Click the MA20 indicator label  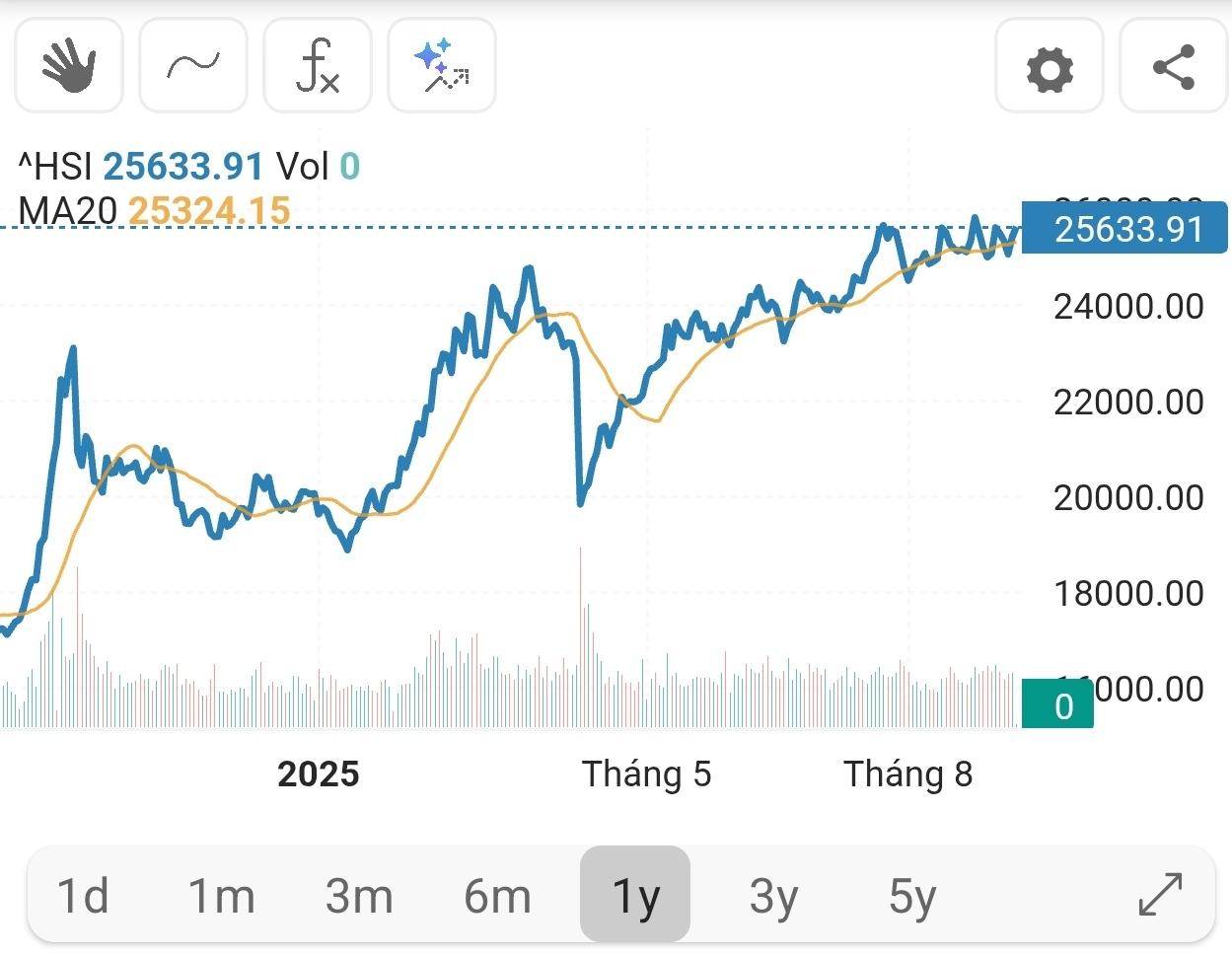pos(67,210)
